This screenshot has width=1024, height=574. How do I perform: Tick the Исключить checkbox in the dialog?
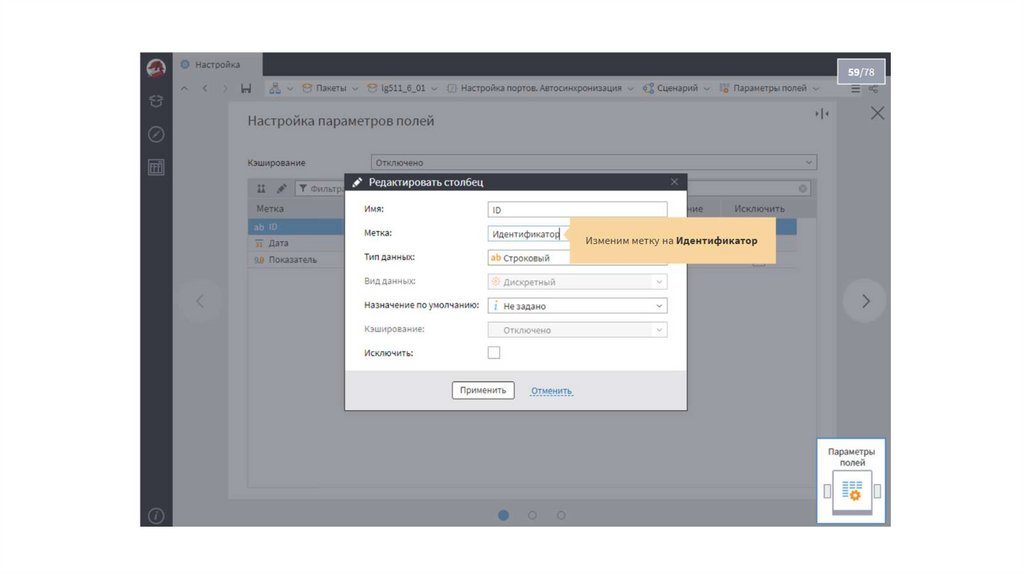click(x=494, y=353)
